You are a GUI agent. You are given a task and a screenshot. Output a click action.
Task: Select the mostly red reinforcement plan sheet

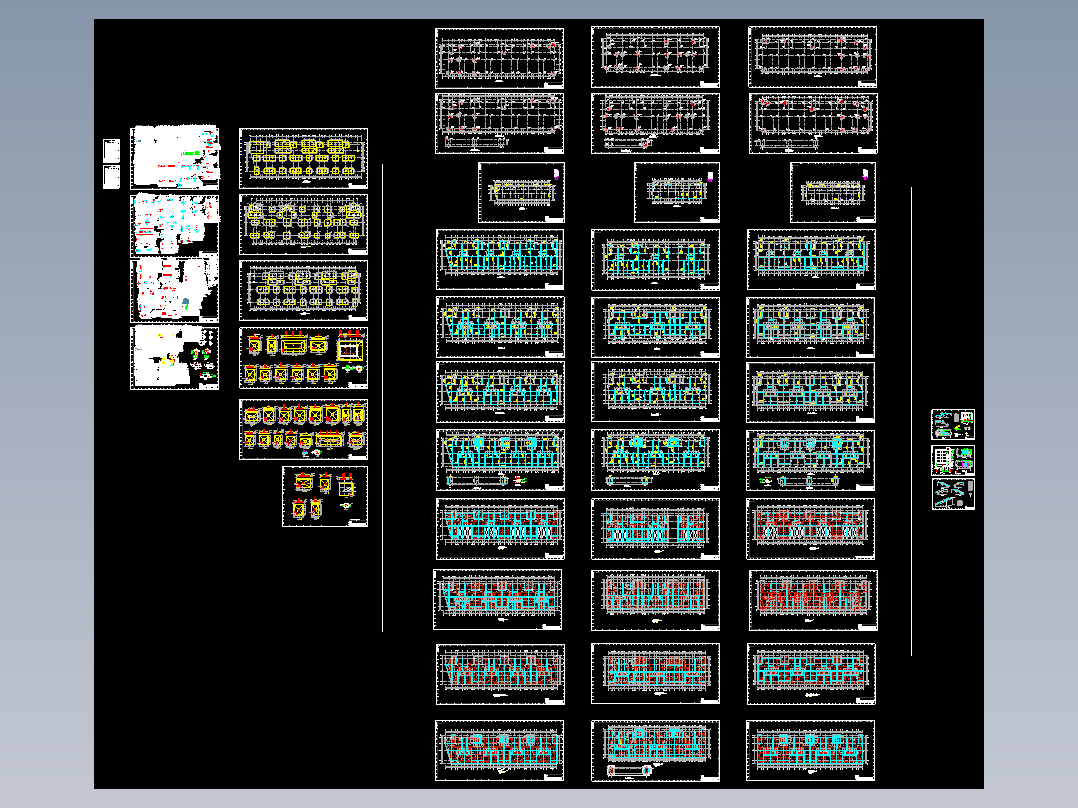pos(813,600)
